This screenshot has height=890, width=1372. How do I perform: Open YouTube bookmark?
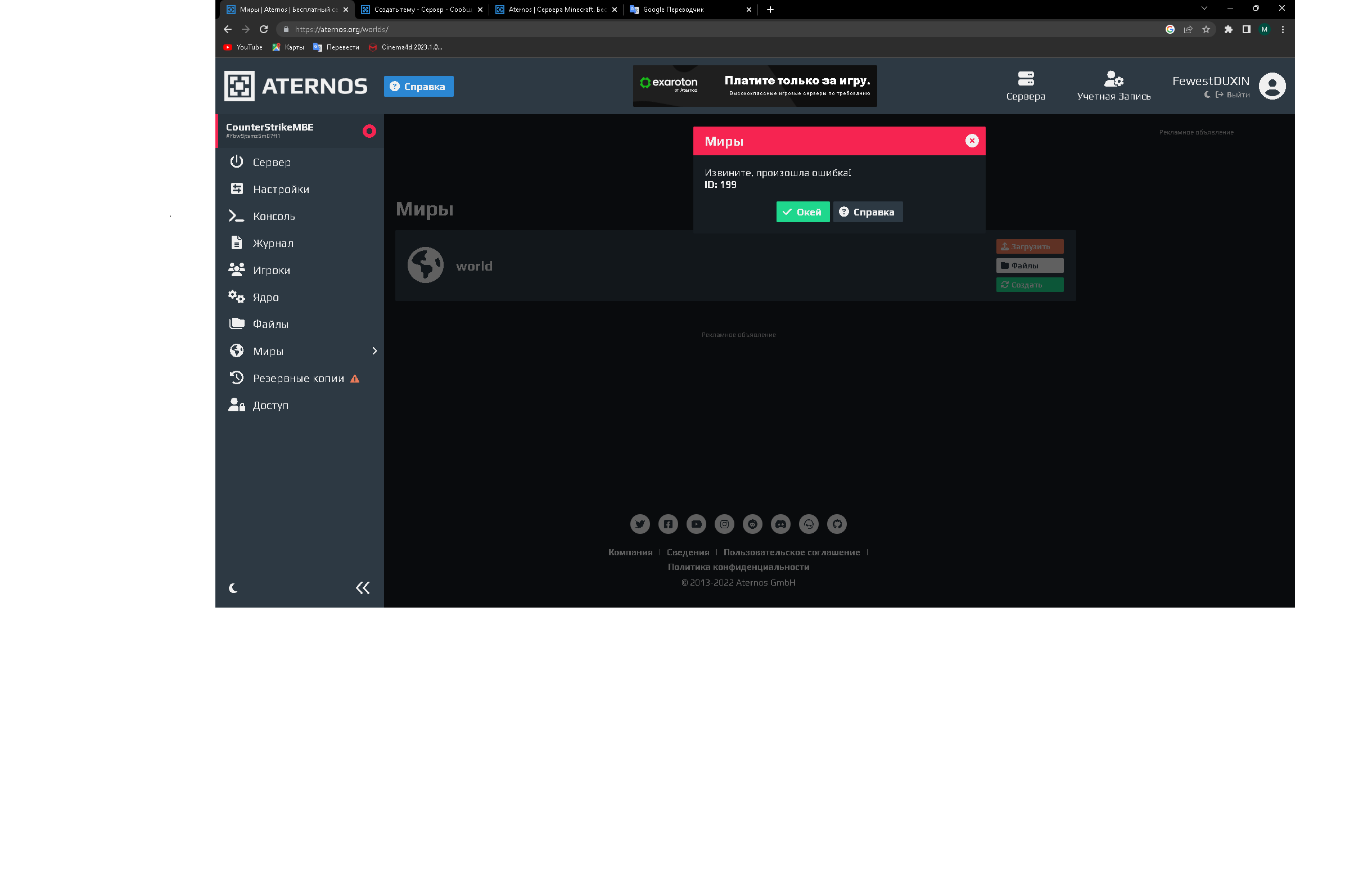[243, 47]
